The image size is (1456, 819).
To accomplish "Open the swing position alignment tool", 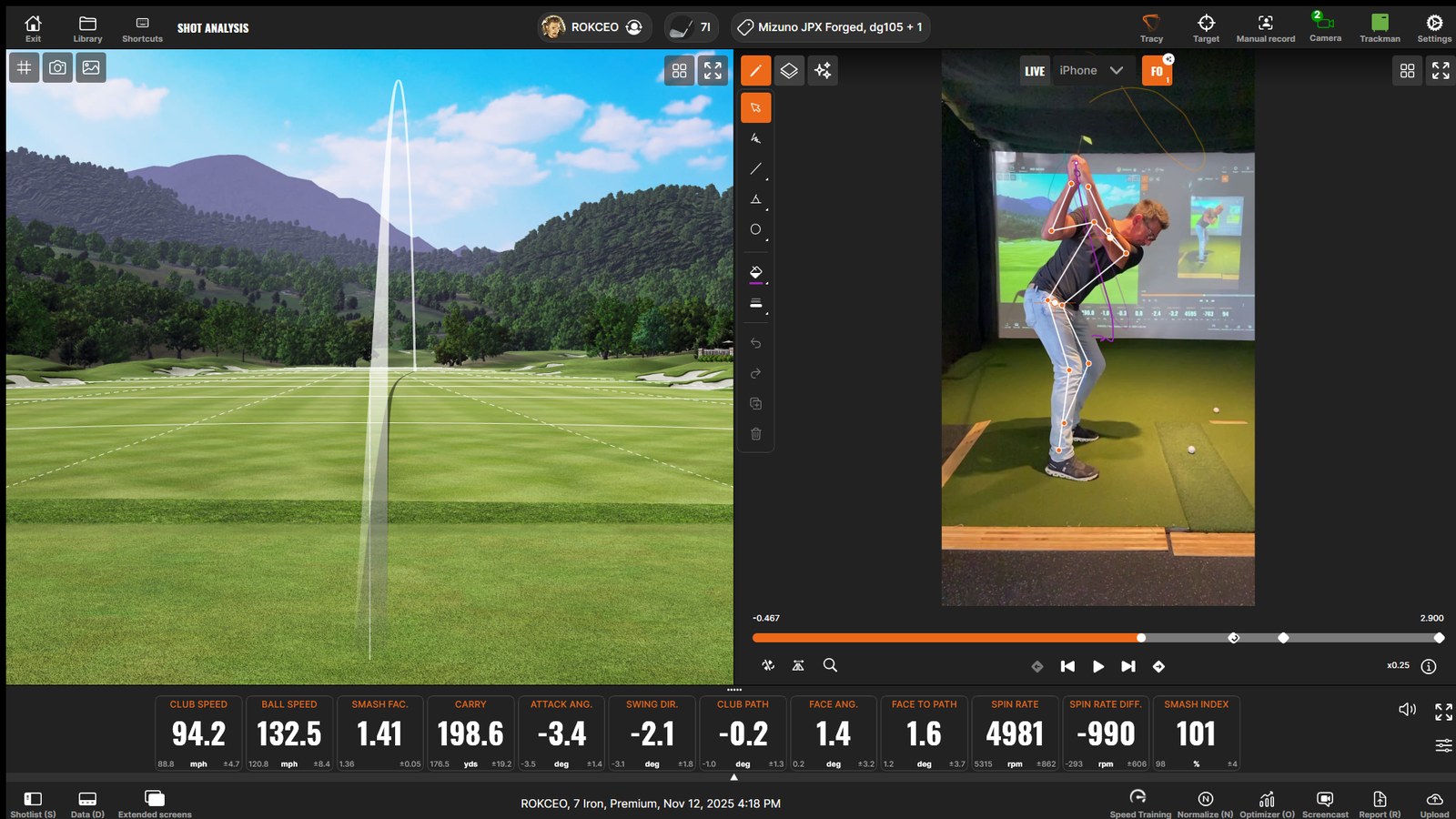I will 798,665.
